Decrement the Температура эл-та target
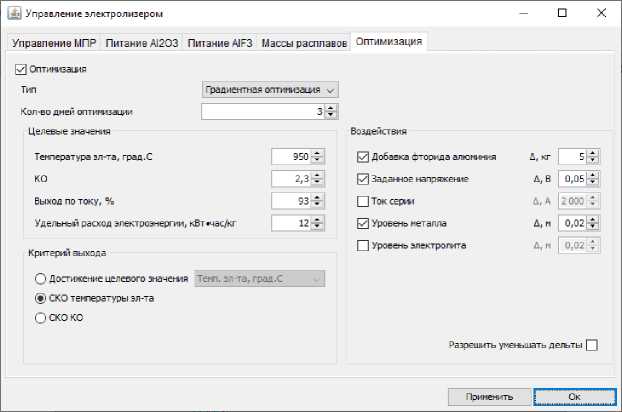The height and width of the screenshot is (412, 622). pos(317,160)
